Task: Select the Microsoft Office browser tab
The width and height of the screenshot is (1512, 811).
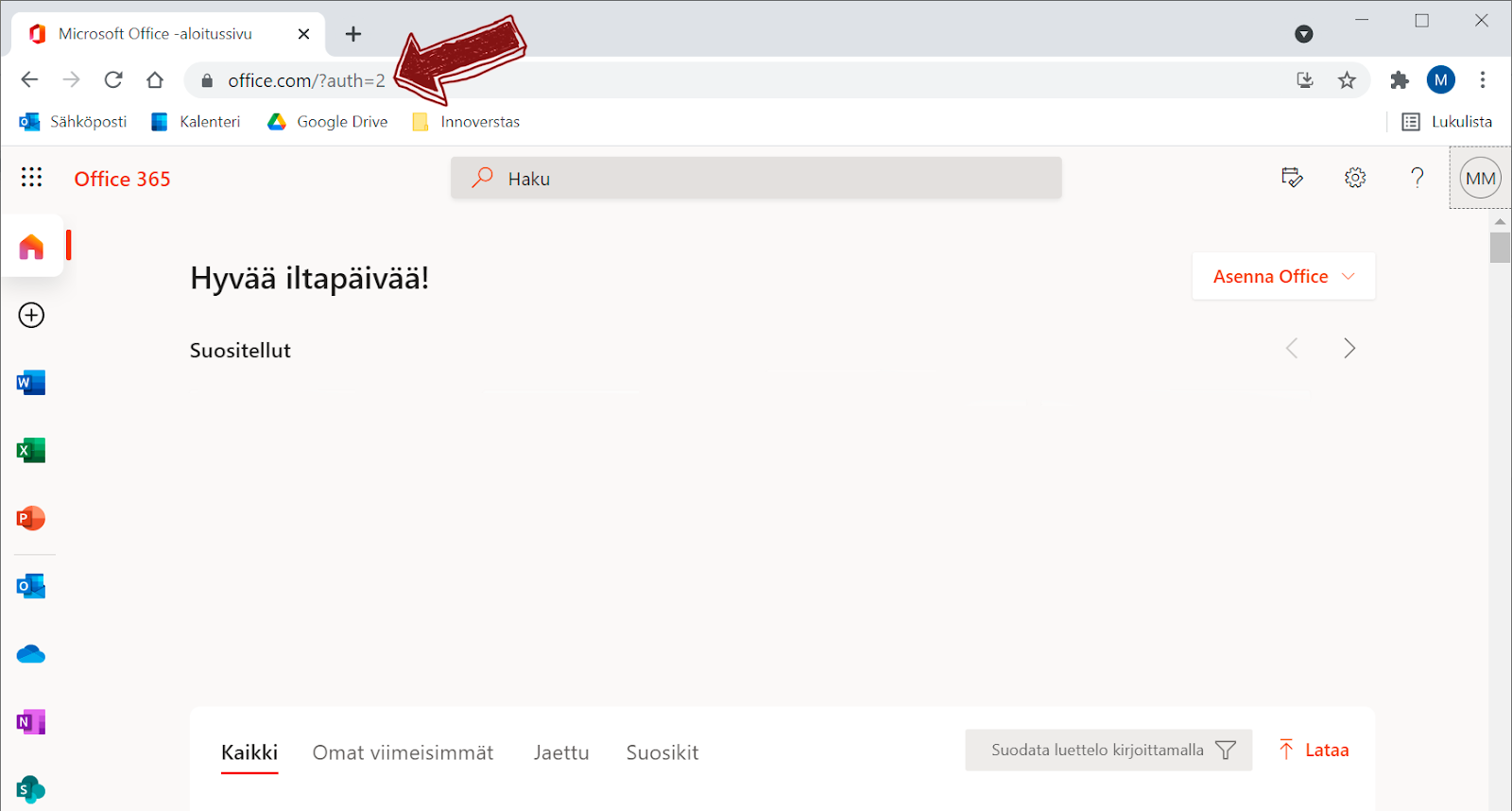Action: 168,34
